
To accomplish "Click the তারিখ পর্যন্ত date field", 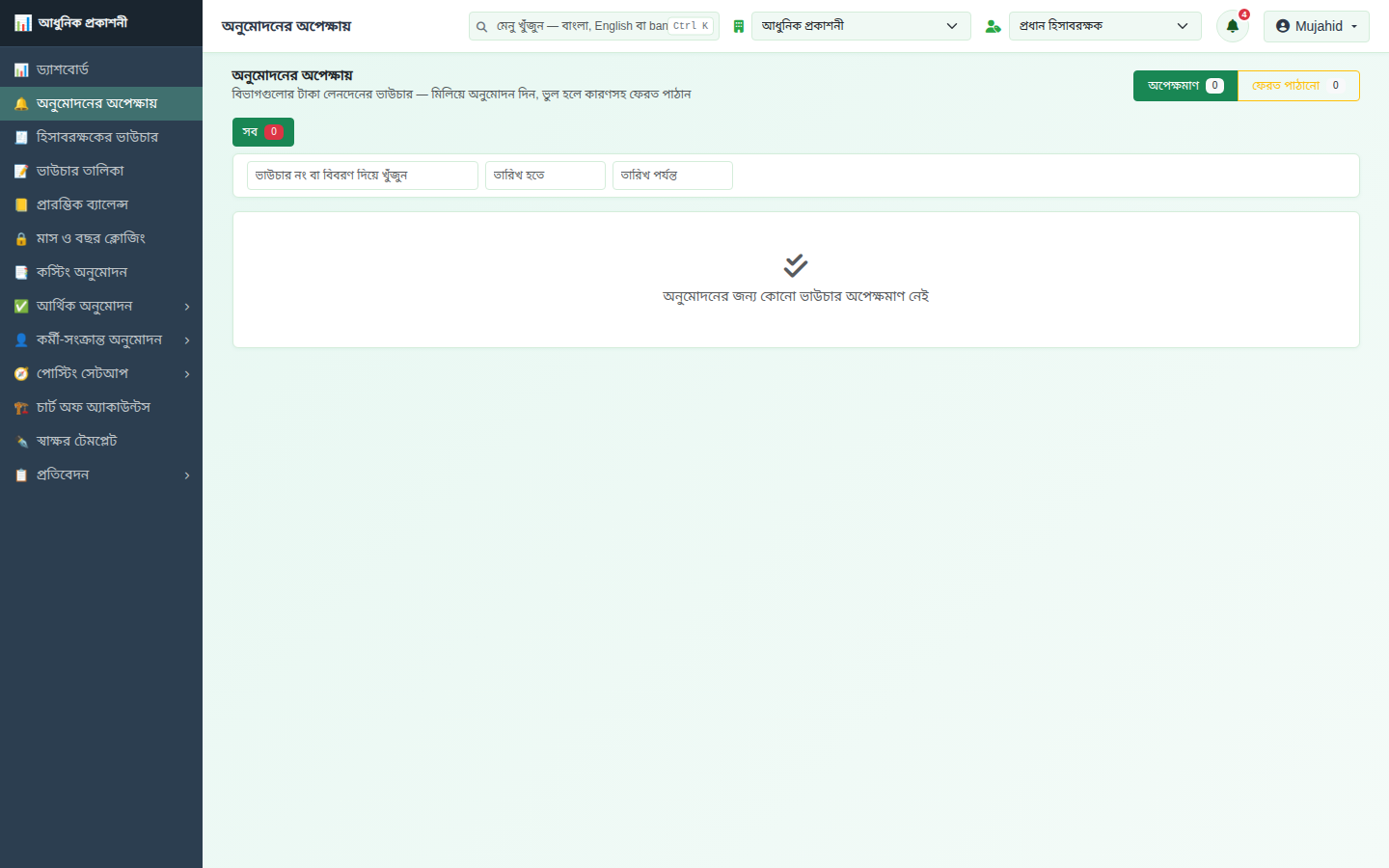I will click(672, 176).
